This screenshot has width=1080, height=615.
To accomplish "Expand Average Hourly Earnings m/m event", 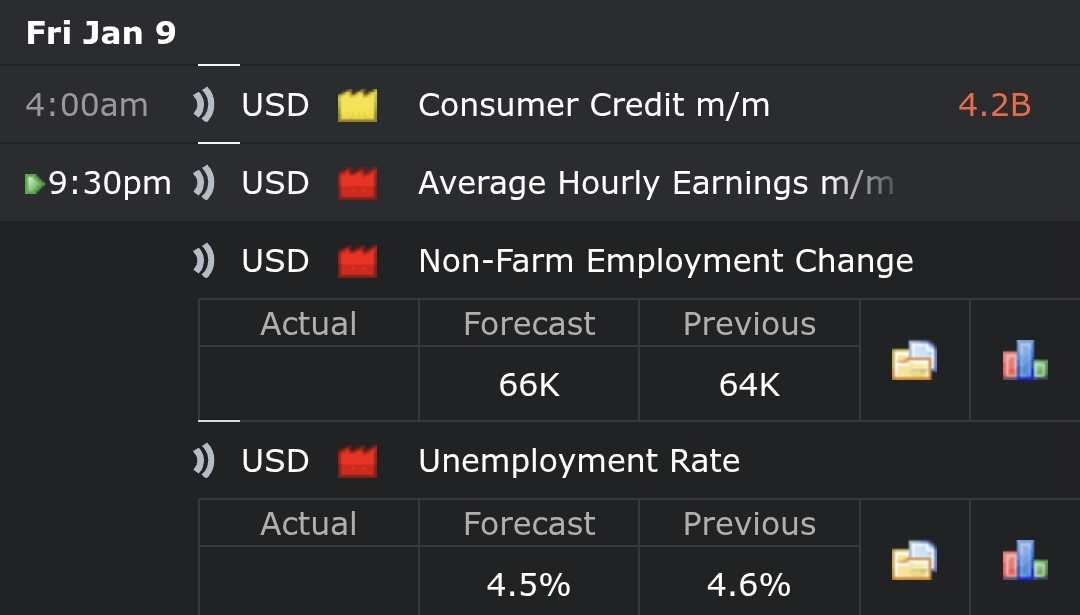I will [x=655, y=183].
